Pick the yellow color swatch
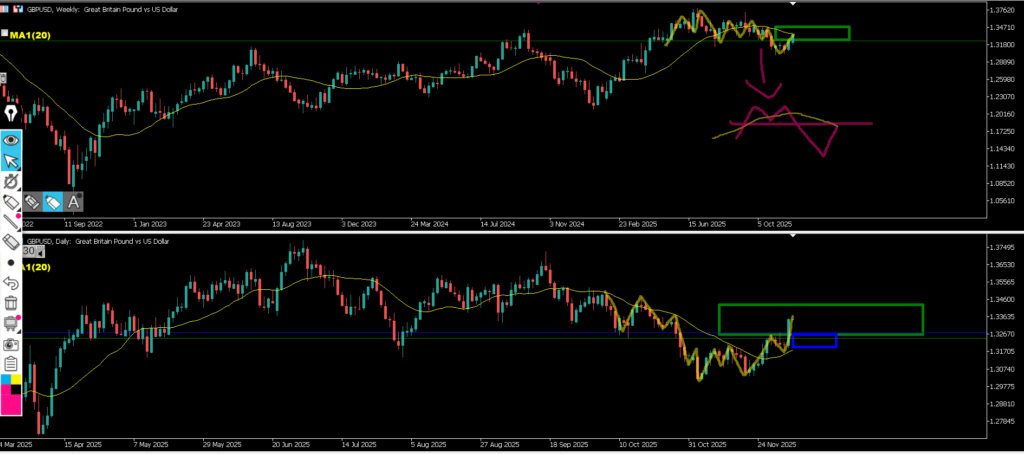The width and height of the screenshot is (1024, 454). (x=17, y=380)
